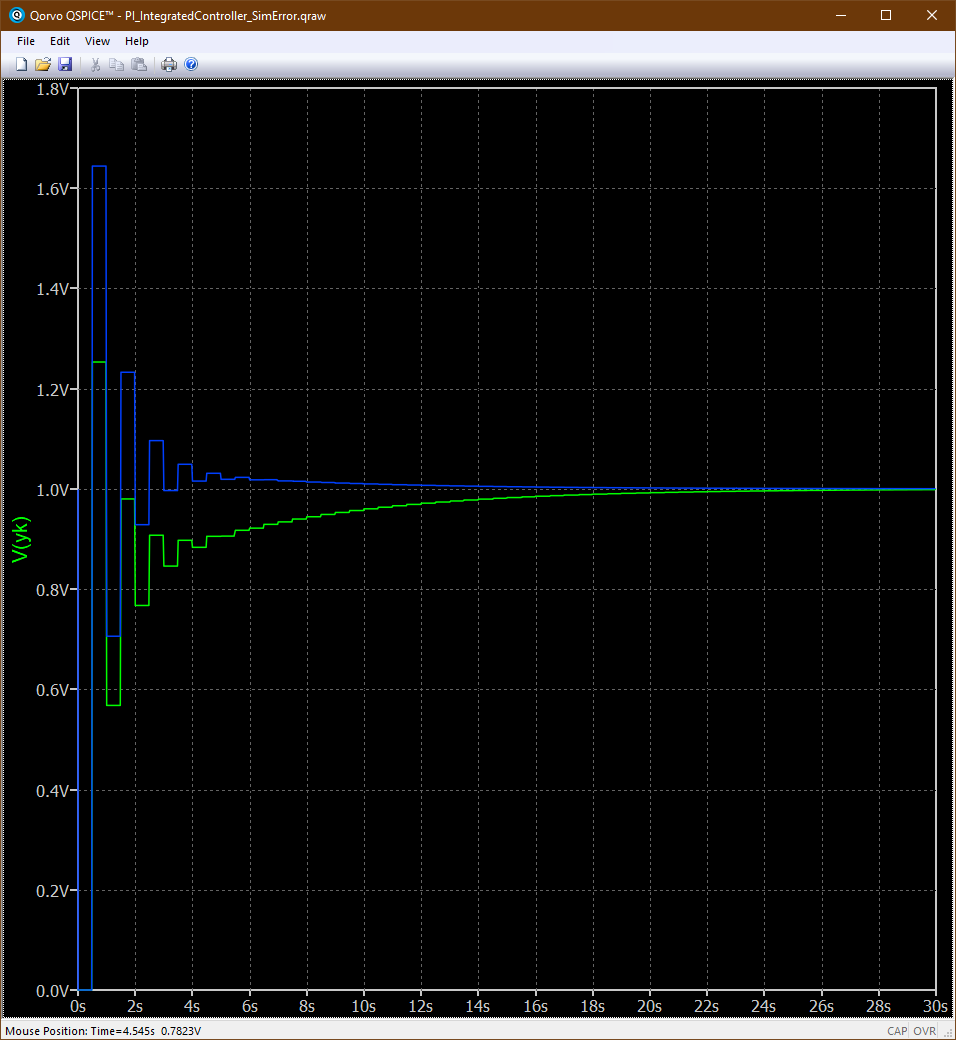956x1040 pixels.
Task: Click the Open folder toolbar icon
Action: [43, 65]
